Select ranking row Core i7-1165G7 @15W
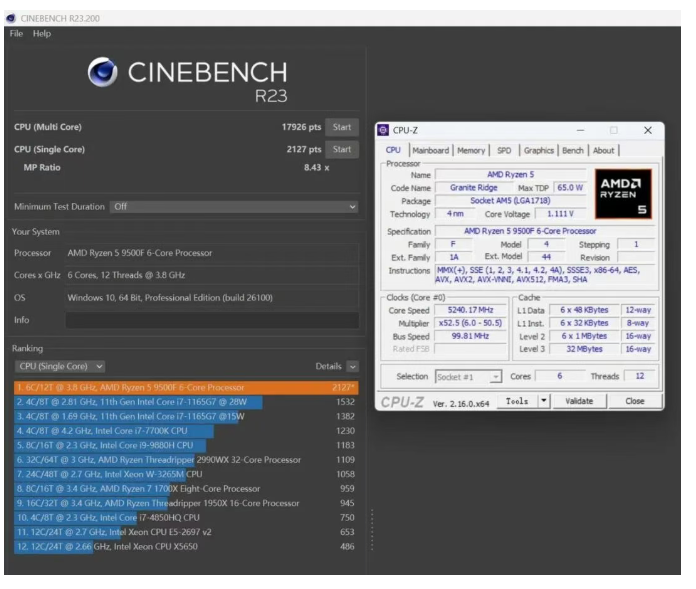696x589 pixels. (186, 417)
